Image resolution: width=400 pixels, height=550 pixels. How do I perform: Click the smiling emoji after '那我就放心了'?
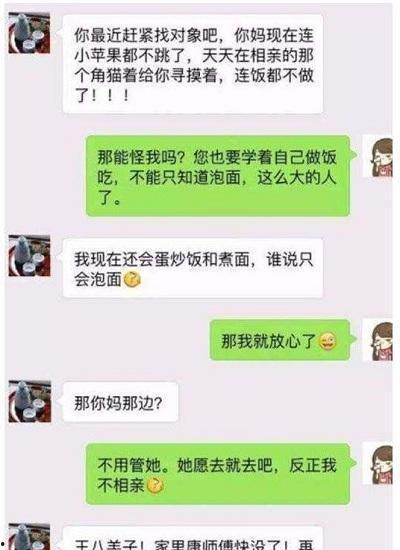click(x=327, y=341)
